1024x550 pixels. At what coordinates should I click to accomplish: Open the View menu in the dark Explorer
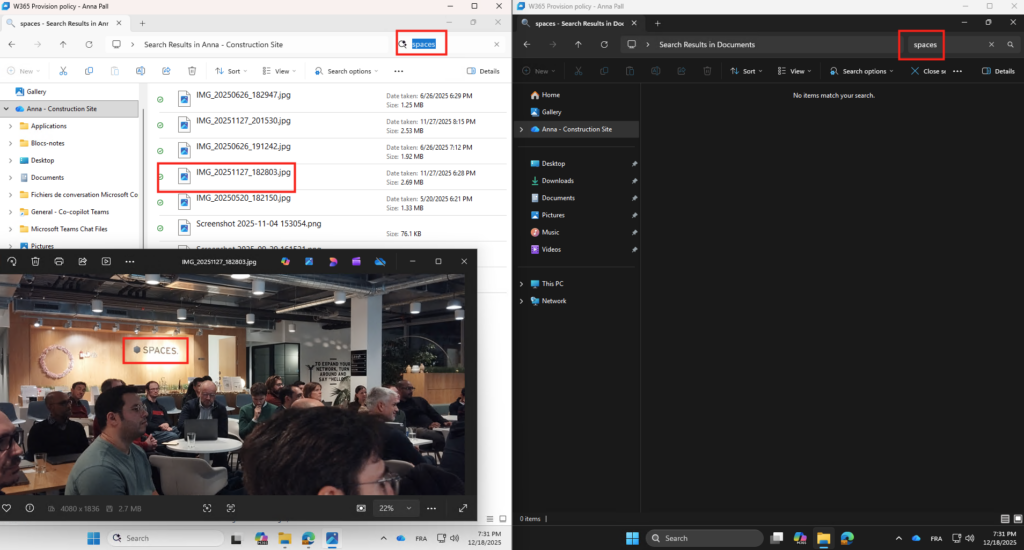794,71
